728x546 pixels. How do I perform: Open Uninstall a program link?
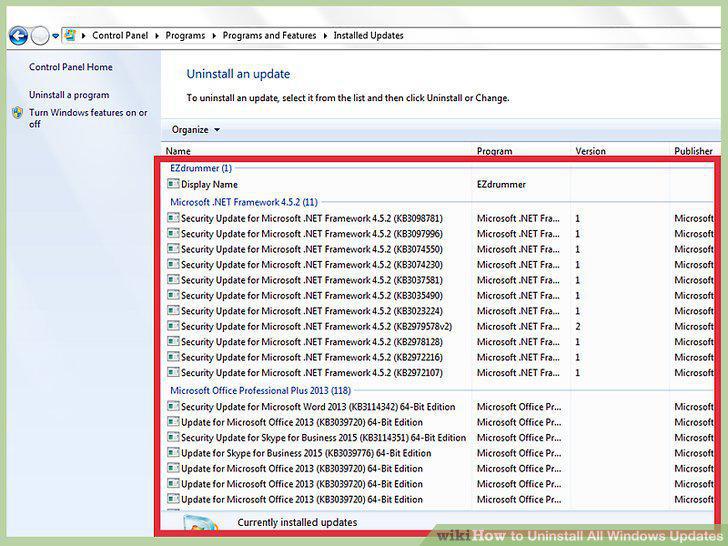[69, 95]
